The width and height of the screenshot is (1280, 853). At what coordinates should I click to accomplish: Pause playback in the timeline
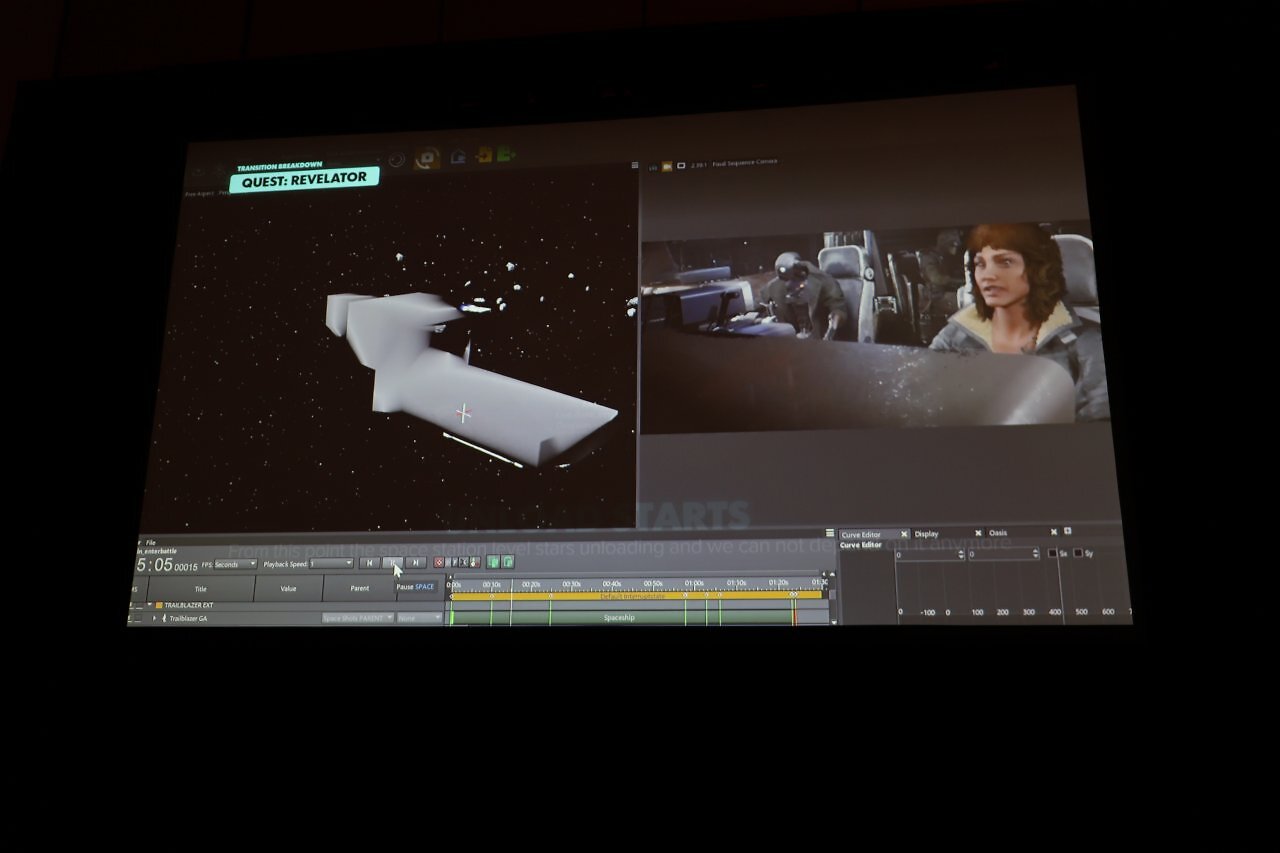click(394, 563)
